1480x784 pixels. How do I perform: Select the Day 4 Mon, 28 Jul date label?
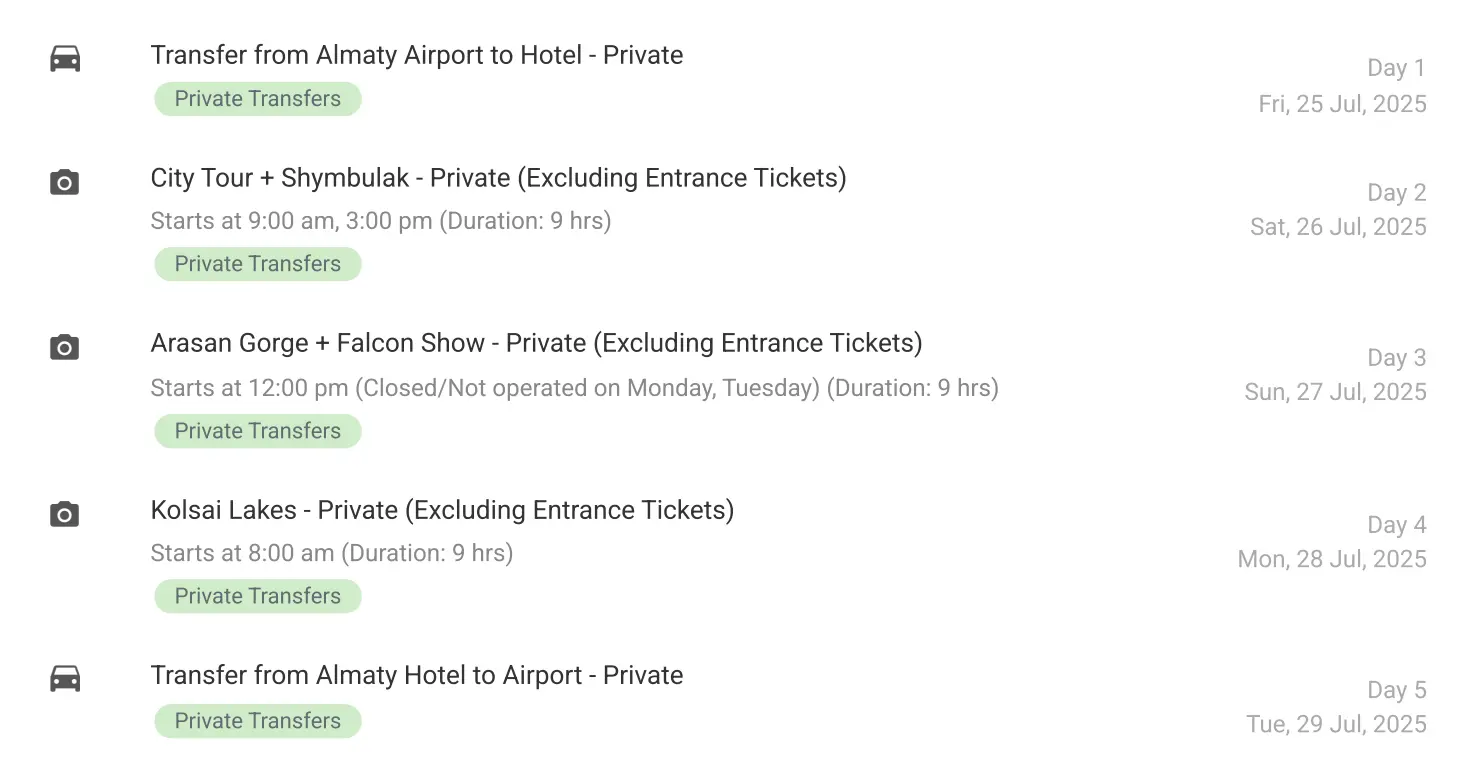point(1332,542)
